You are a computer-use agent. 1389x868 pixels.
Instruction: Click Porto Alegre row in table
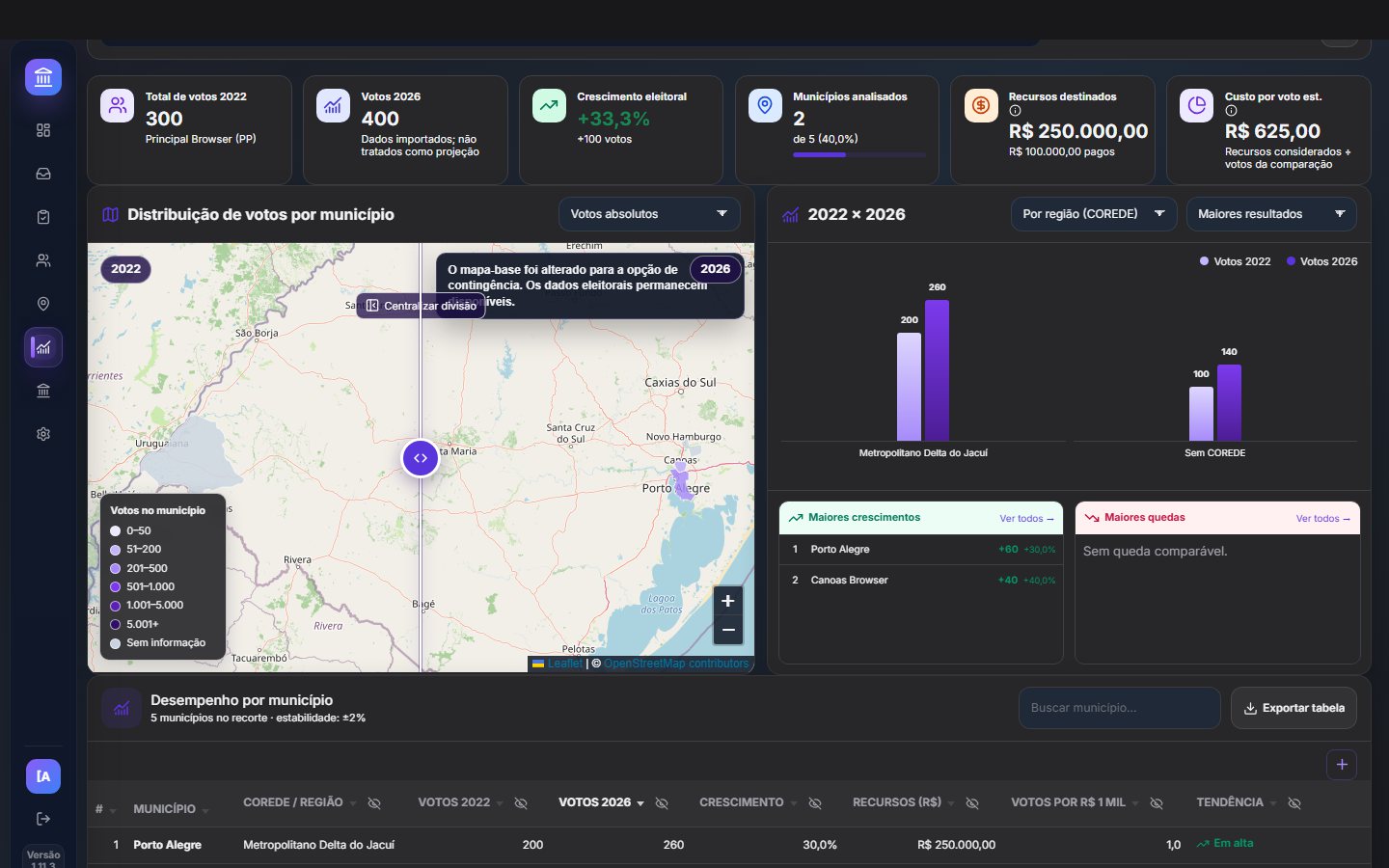click(728, 845)
